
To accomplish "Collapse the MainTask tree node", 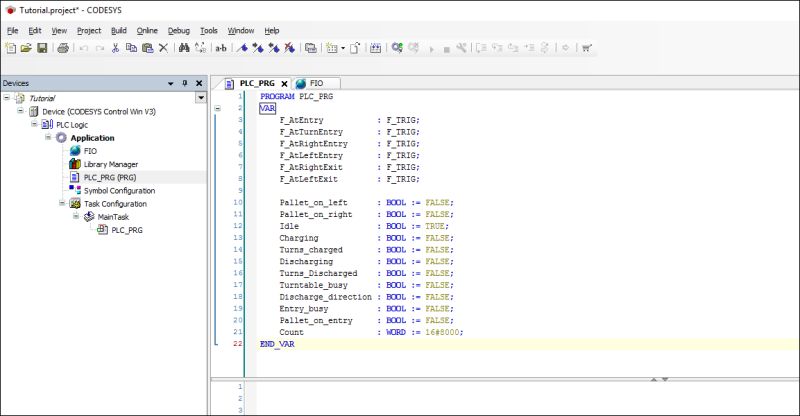I will (x=76, y=216).
